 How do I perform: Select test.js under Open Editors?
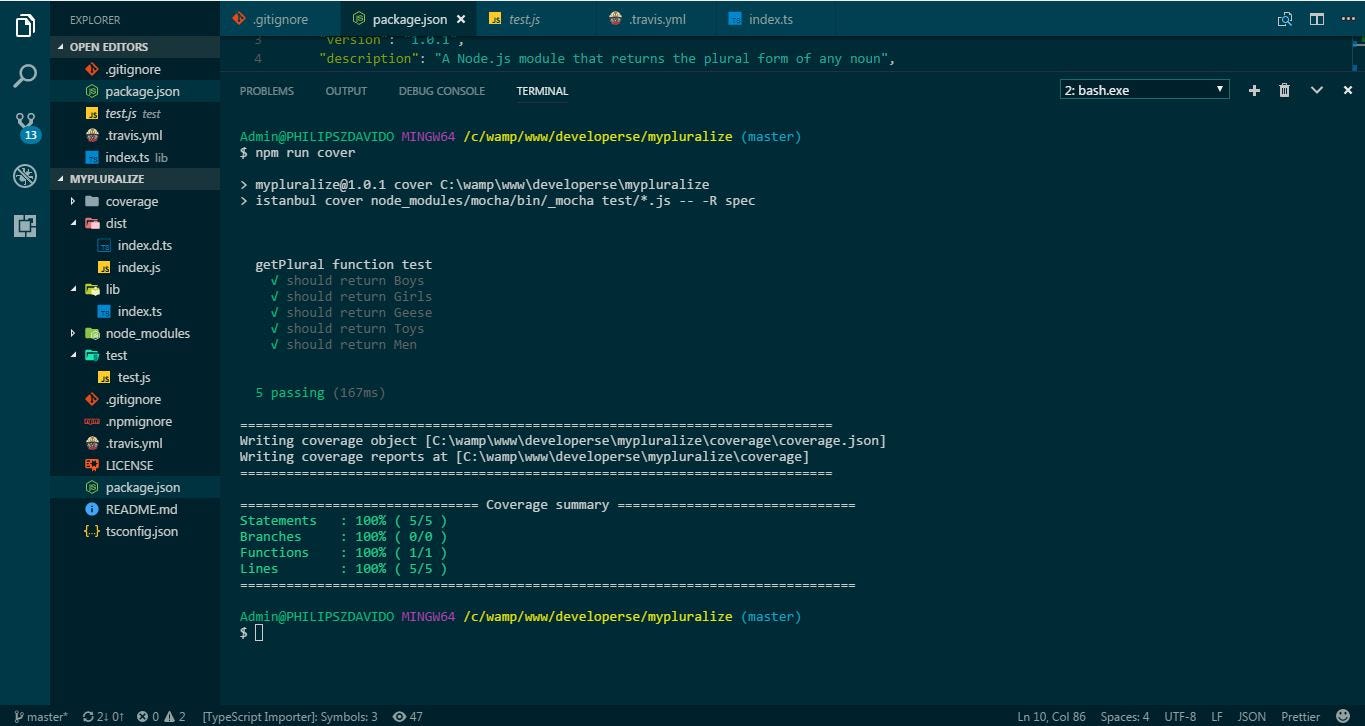pos(135,113)
